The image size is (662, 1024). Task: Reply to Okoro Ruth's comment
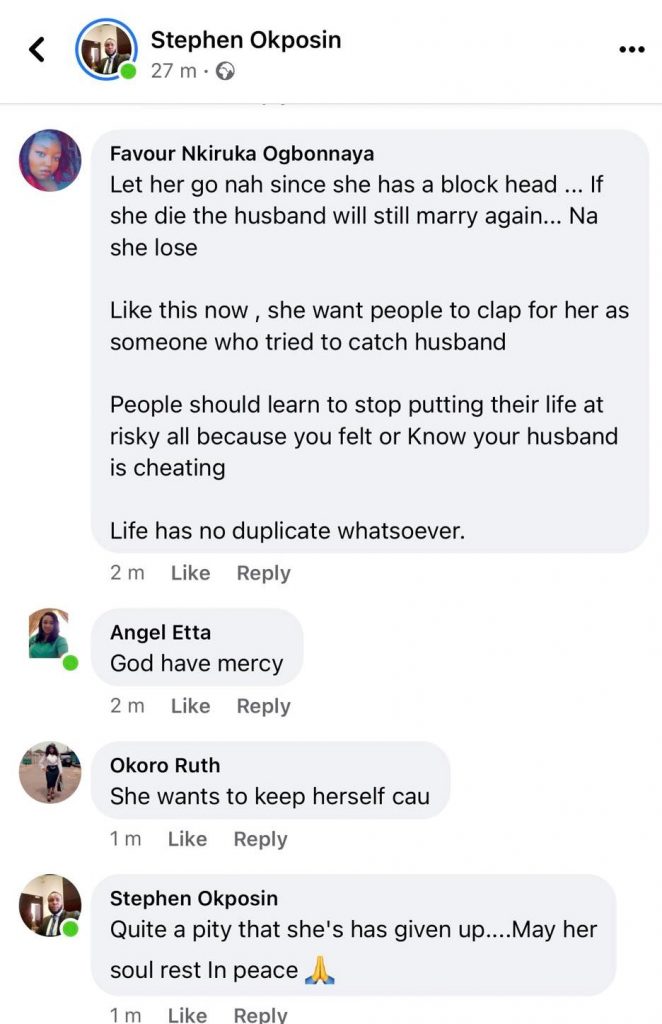click(260, 839)
